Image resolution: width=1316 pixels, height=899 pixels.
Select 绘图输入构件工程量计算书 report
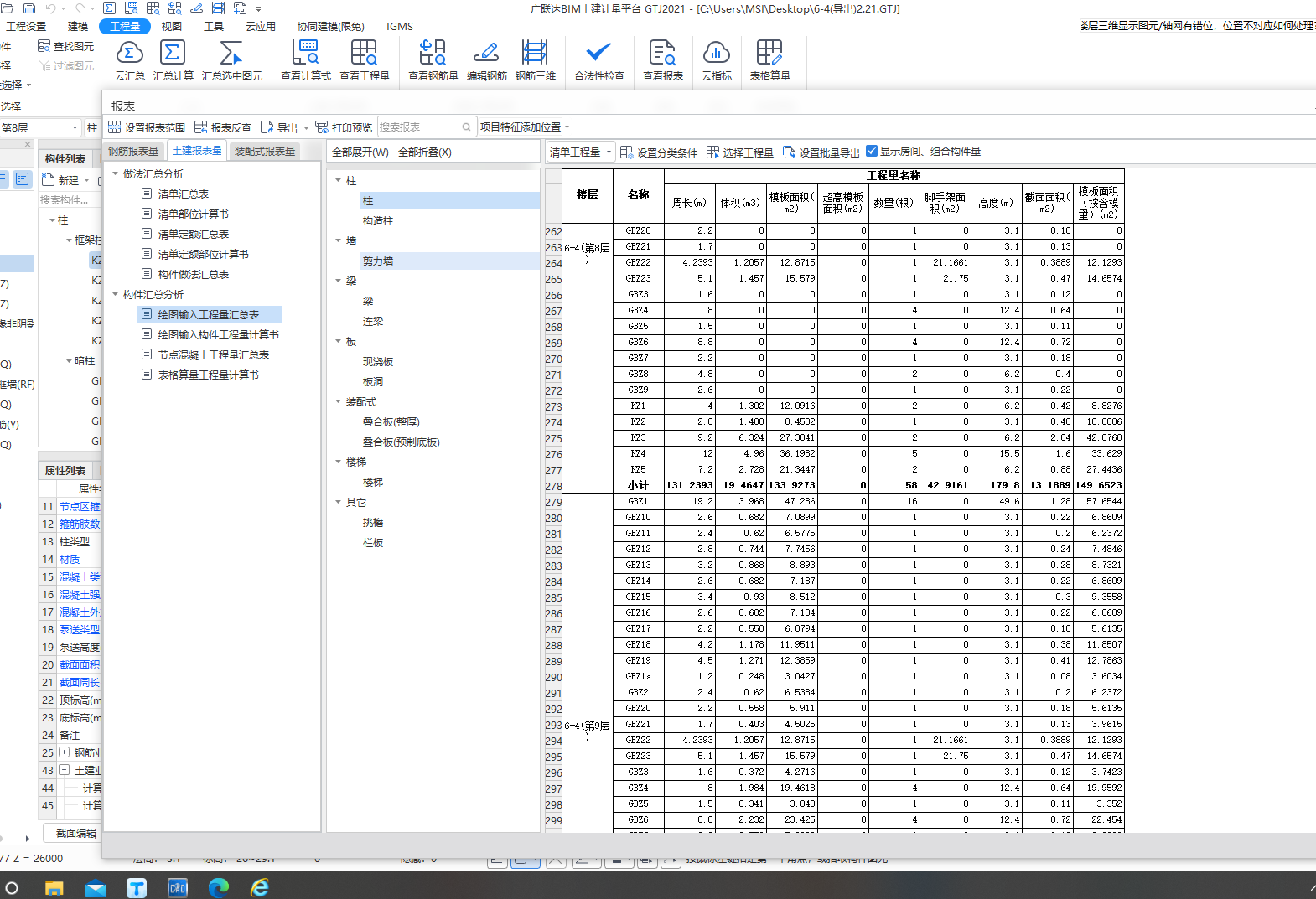[219, 334]
